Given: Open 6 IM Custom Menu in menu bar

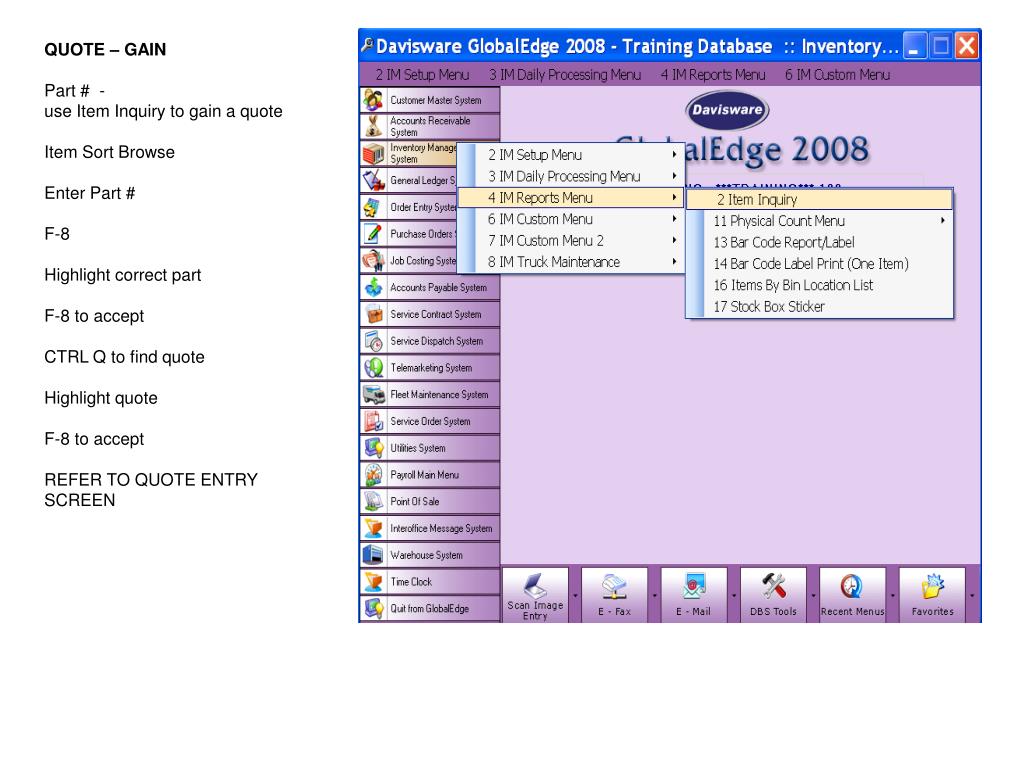Looking at the screenshot, I should (837, 75).
